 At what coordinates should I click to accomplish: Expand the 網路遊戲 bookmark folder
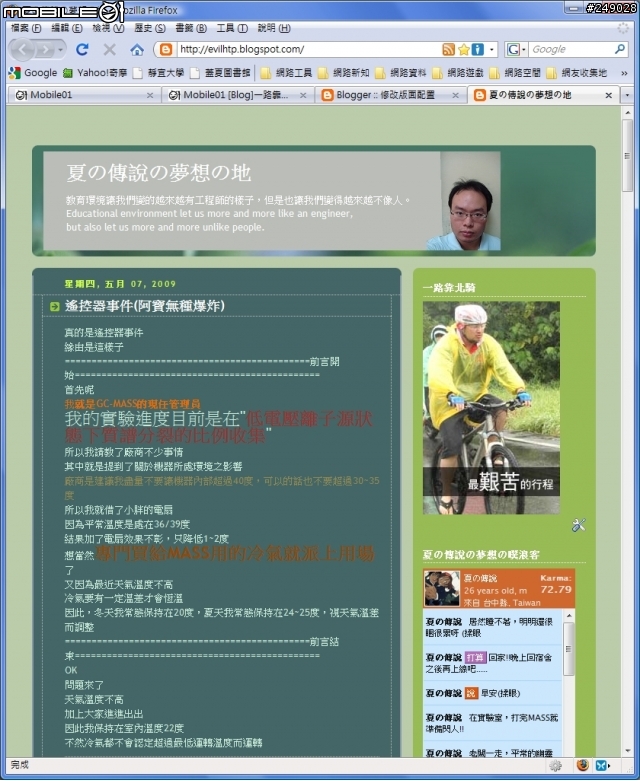point(458,73)
